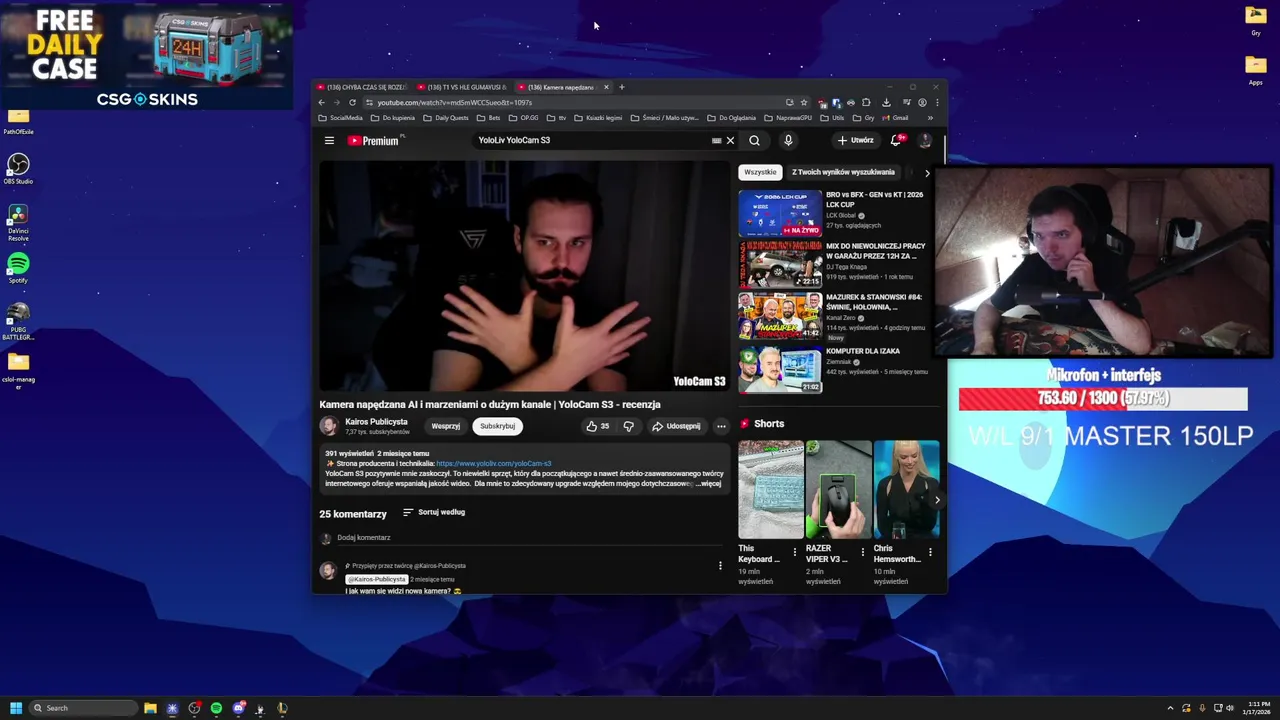Switch to the T1 VS HLE GUMAYUSI tab
The width and height of the screenshot is (1280, 720).
click(x=461, y=87)
